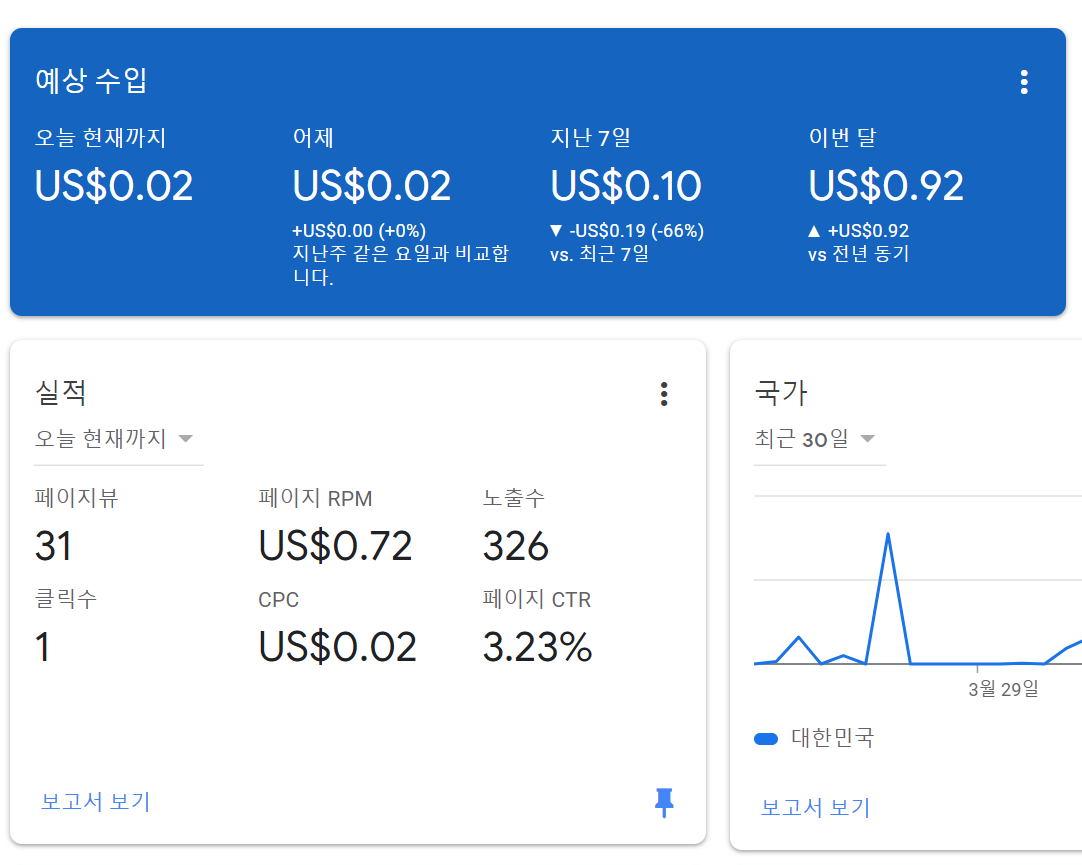
Task: Click the 예상 수입 card title
Action: (x=91, y=81)
